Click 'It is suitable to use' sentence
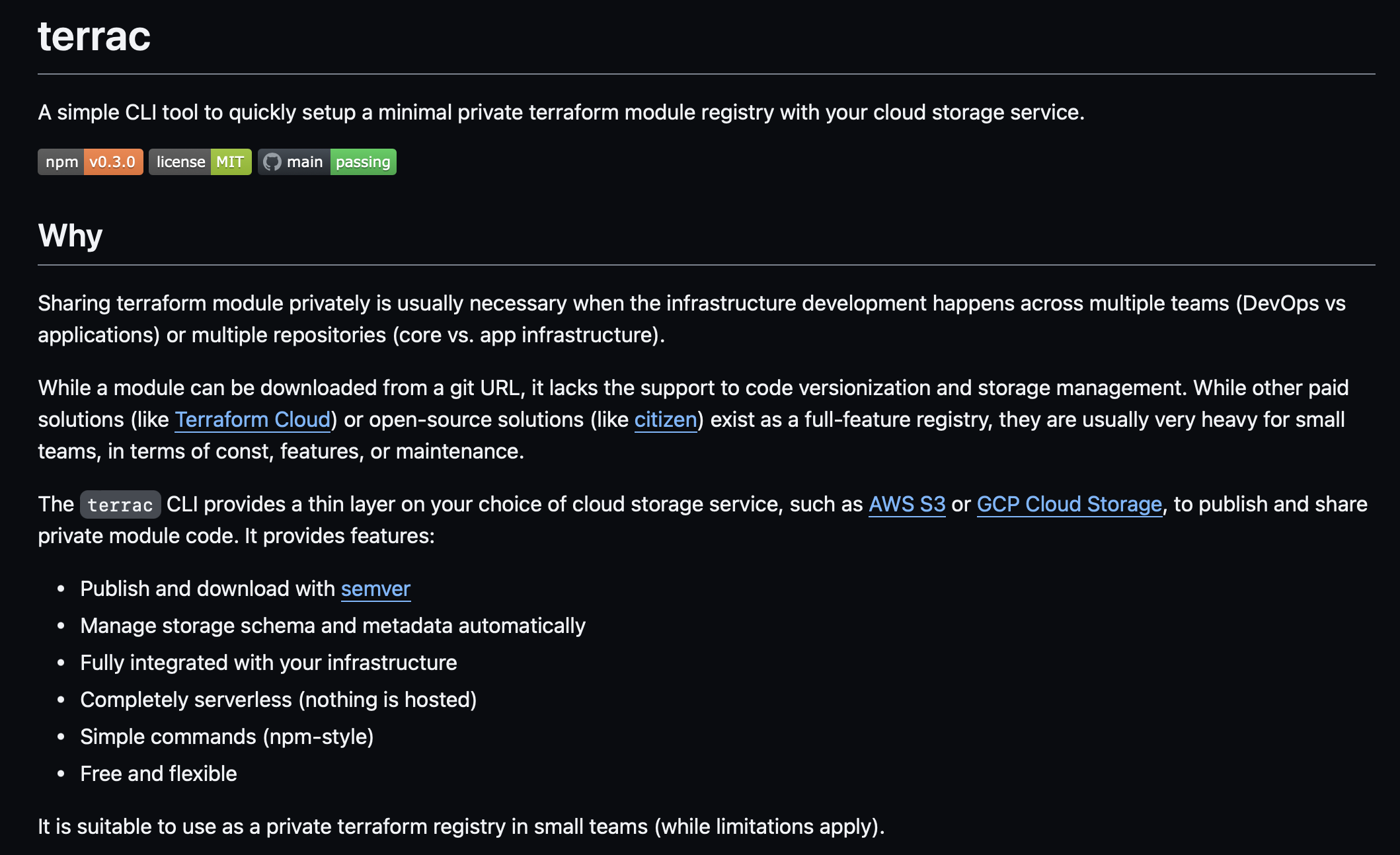This screenshot has height=855, width=1400. (x=461, y=827)
